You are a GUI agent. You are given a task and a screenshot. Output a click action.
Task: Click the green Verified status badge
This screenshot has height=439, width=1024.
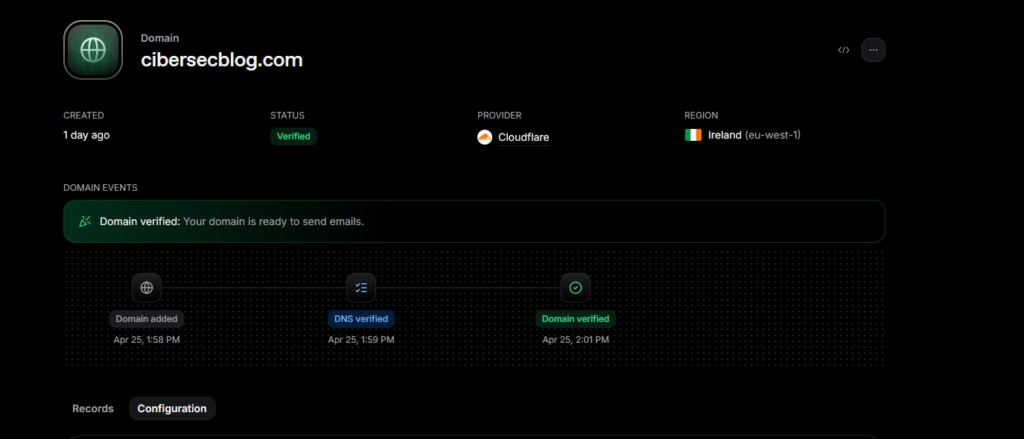point(293,136)
